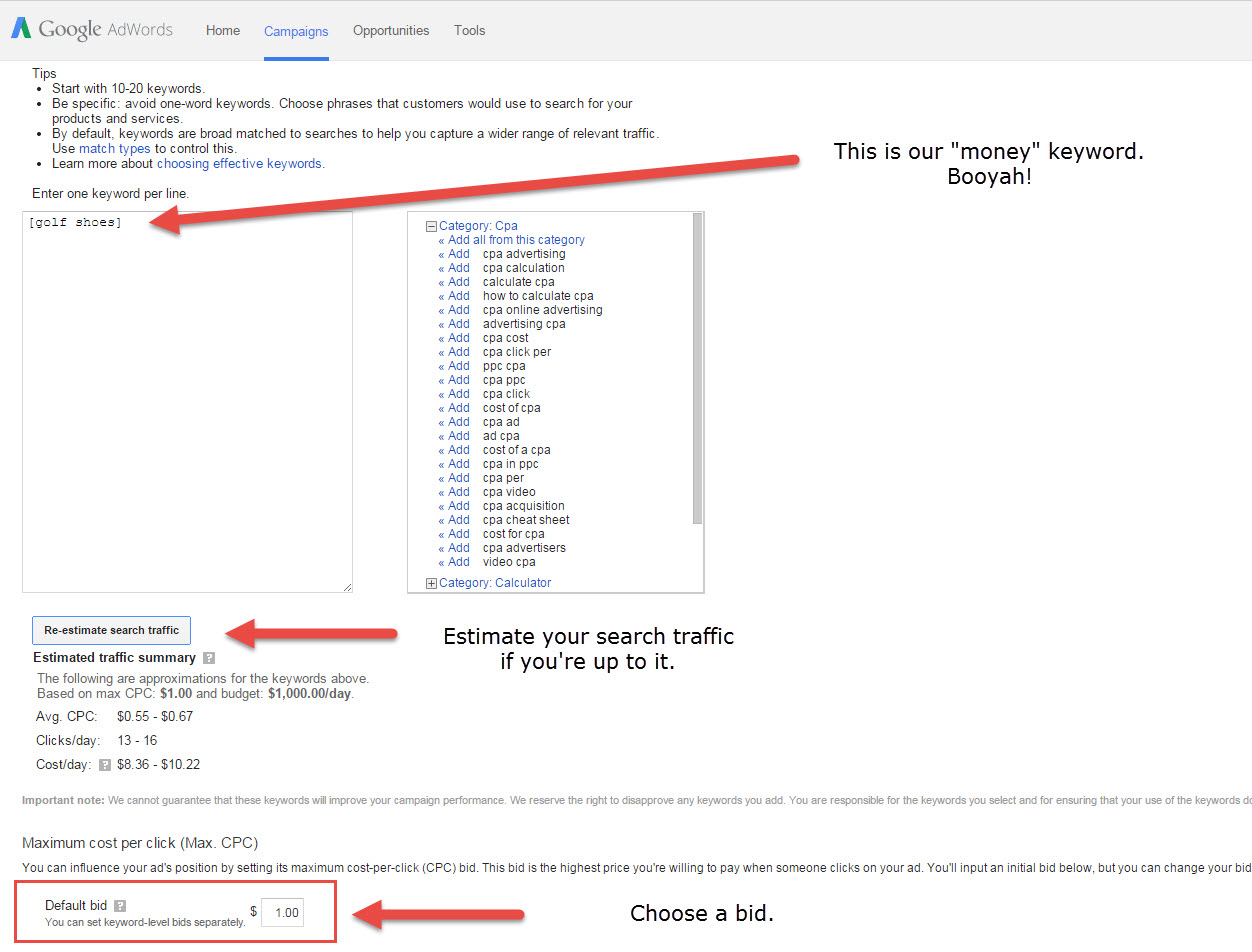Image resolution: width=1252 pixels, height=952 pixels.
Task: Expand the Category: Calculator tree
Action: tap(430, 582)
